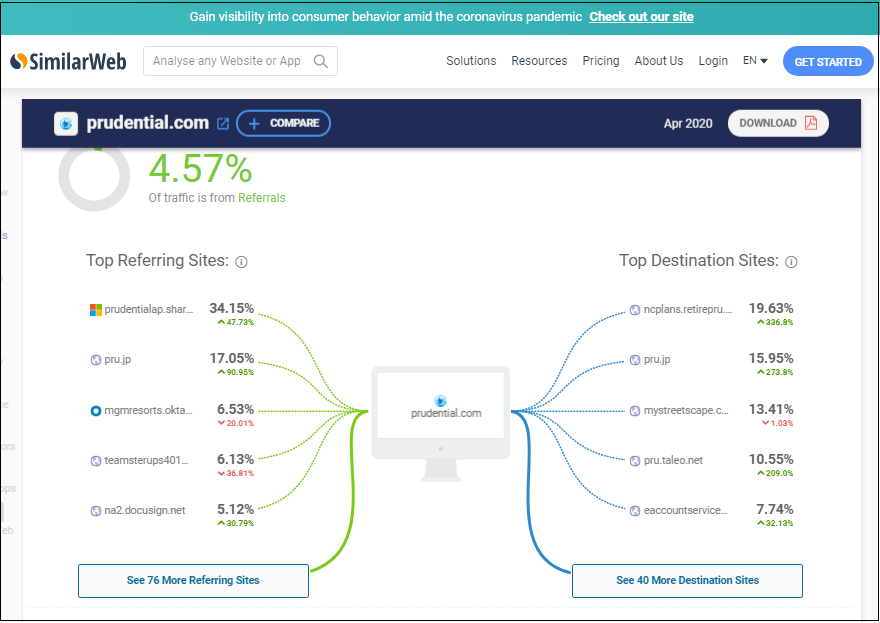Open the mystreetscape.c... destination site

pos(686,410)
